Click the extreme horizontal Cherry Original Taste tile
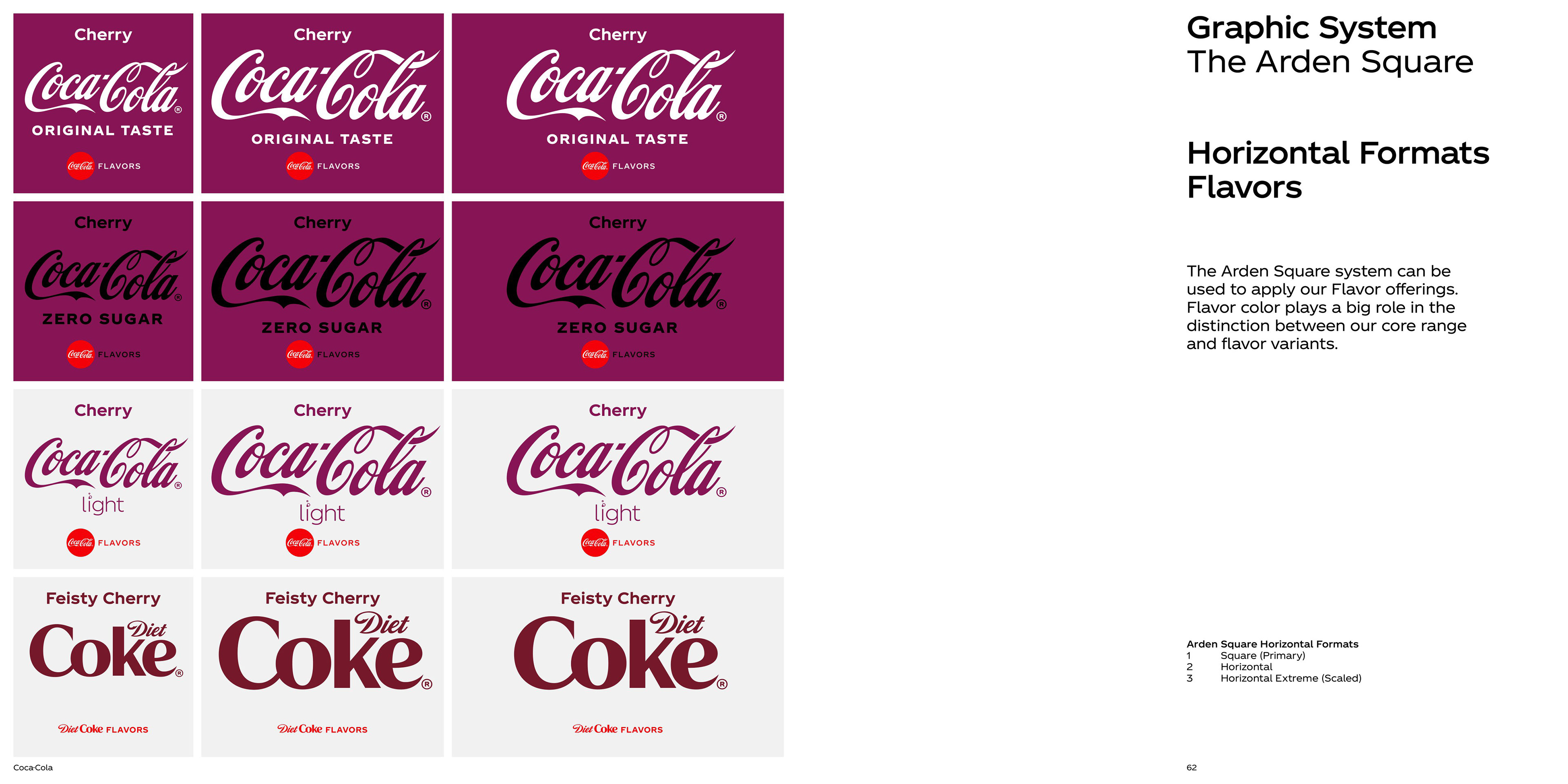1568x784 pixels. click(617, 103)
